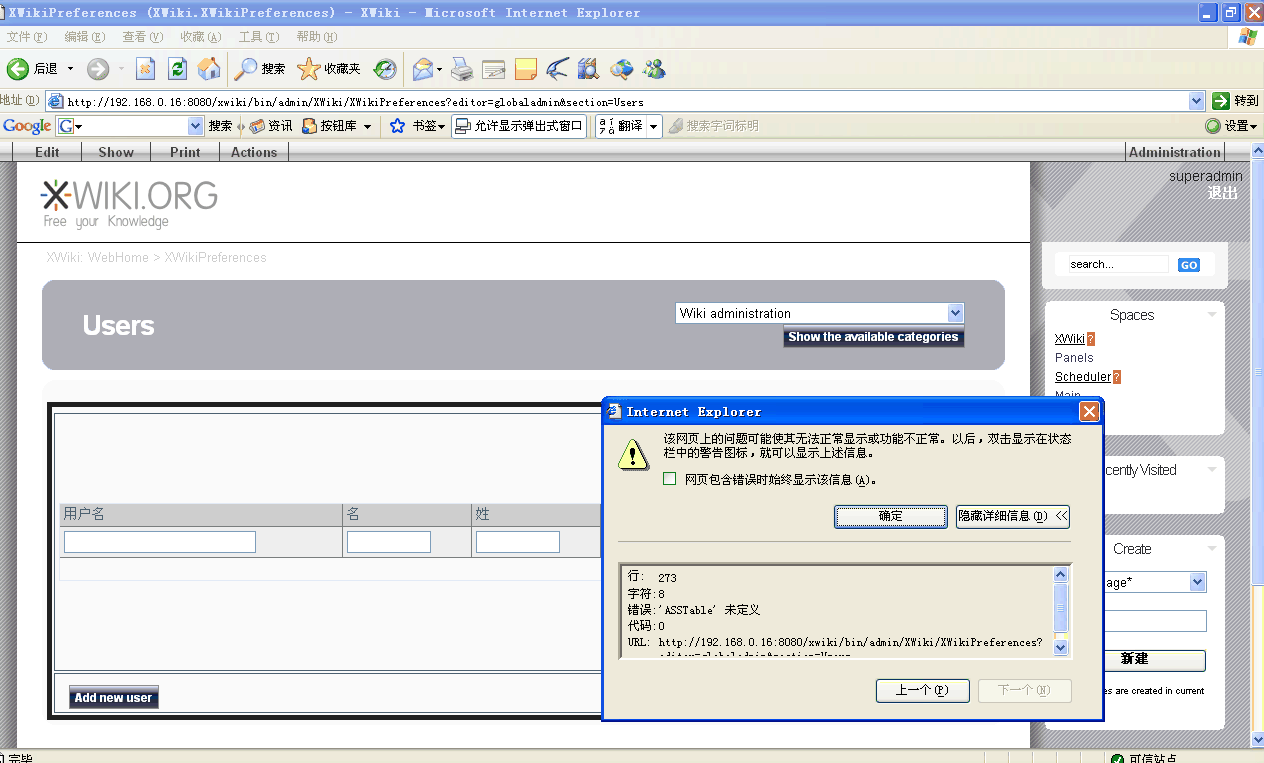
Task: Open the Messenger people icon
Action: click(x=655, y=69)
